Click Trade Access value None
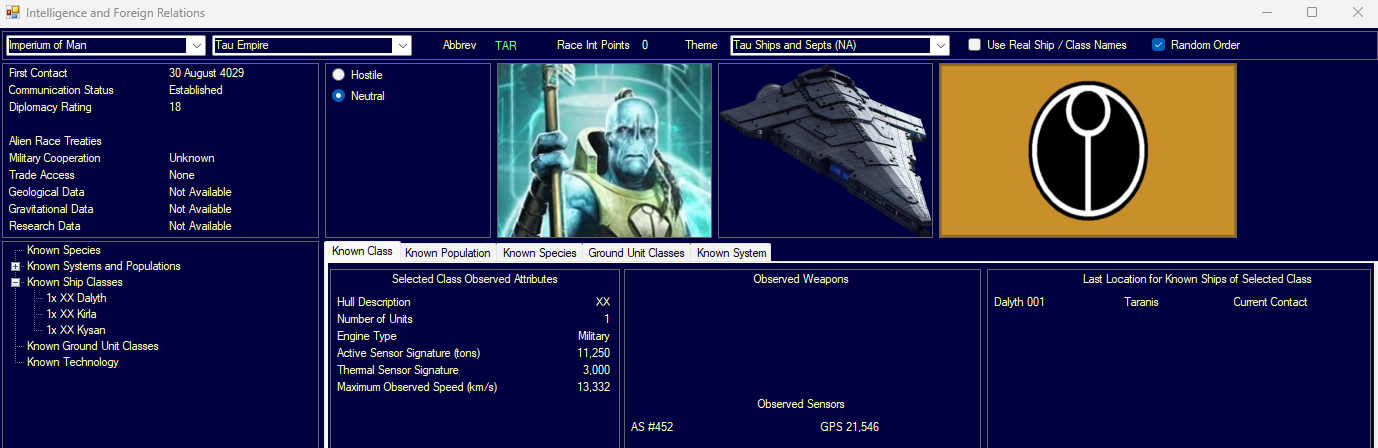The image size is (1378, 448). click(x=182, y=175)
